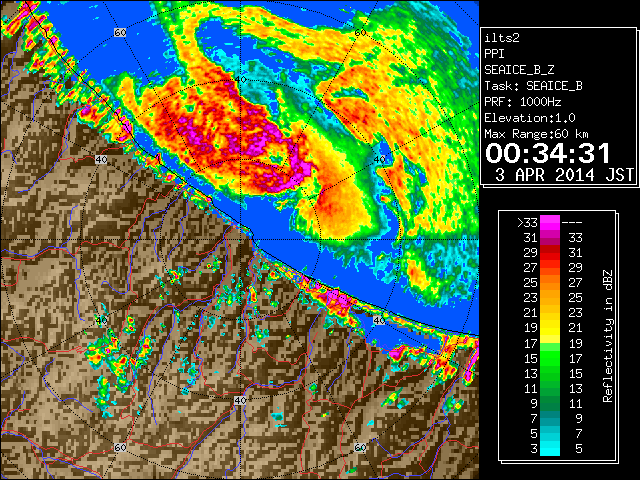Click the vertical "Reflectivity in dBZ" legend title
The height and width of the screenshot is (480, 640).
607,336
